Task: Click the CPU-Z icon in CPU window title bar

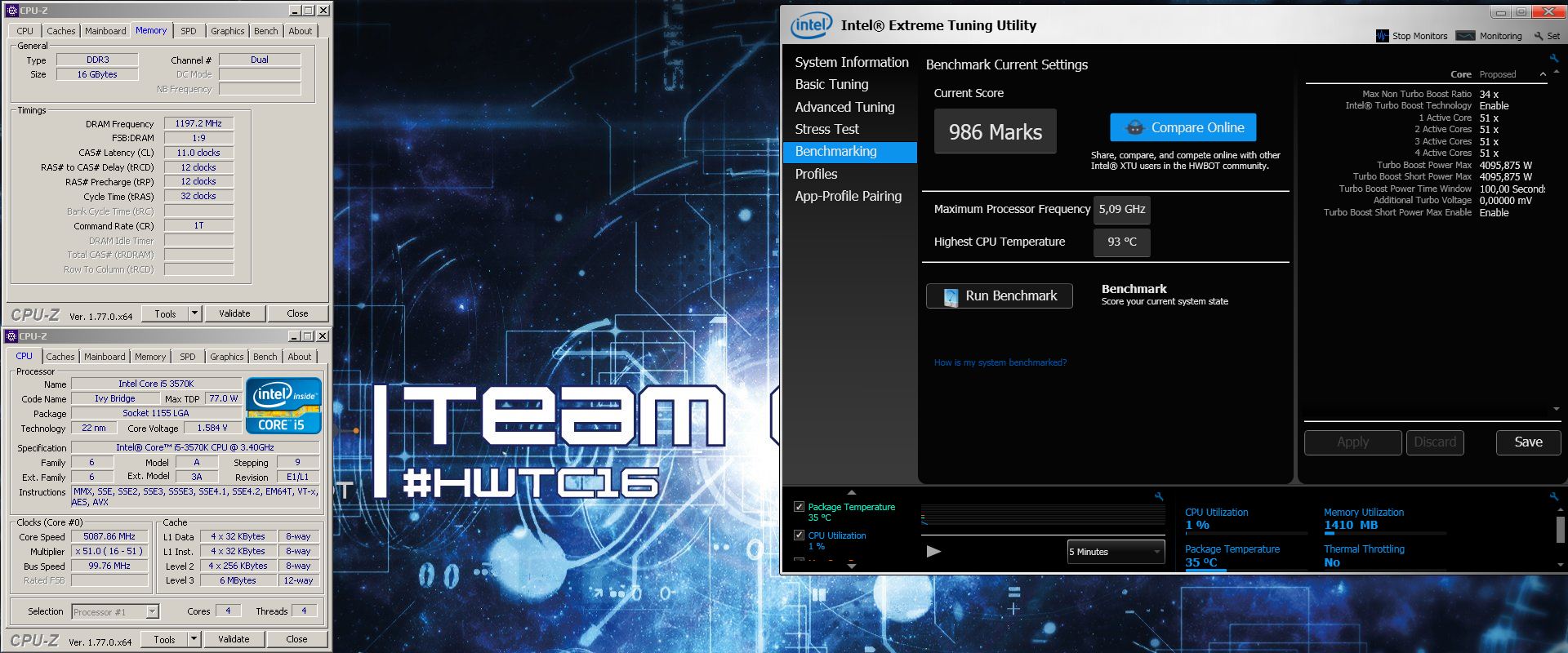Action: pyautogui.click(x=11, y=336)
